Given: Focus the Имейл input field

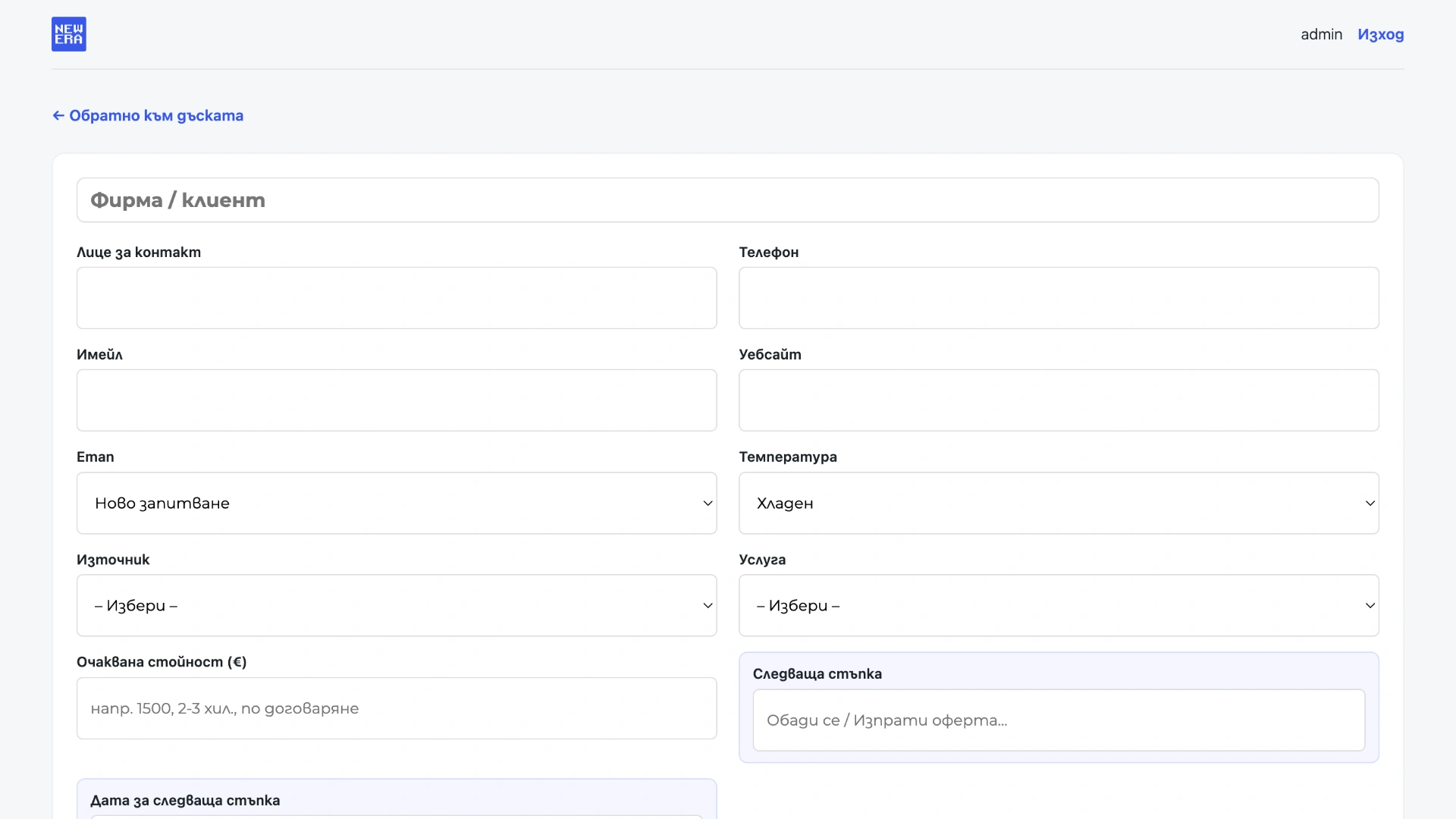Looking at the screenshot, I should [397, 400].
